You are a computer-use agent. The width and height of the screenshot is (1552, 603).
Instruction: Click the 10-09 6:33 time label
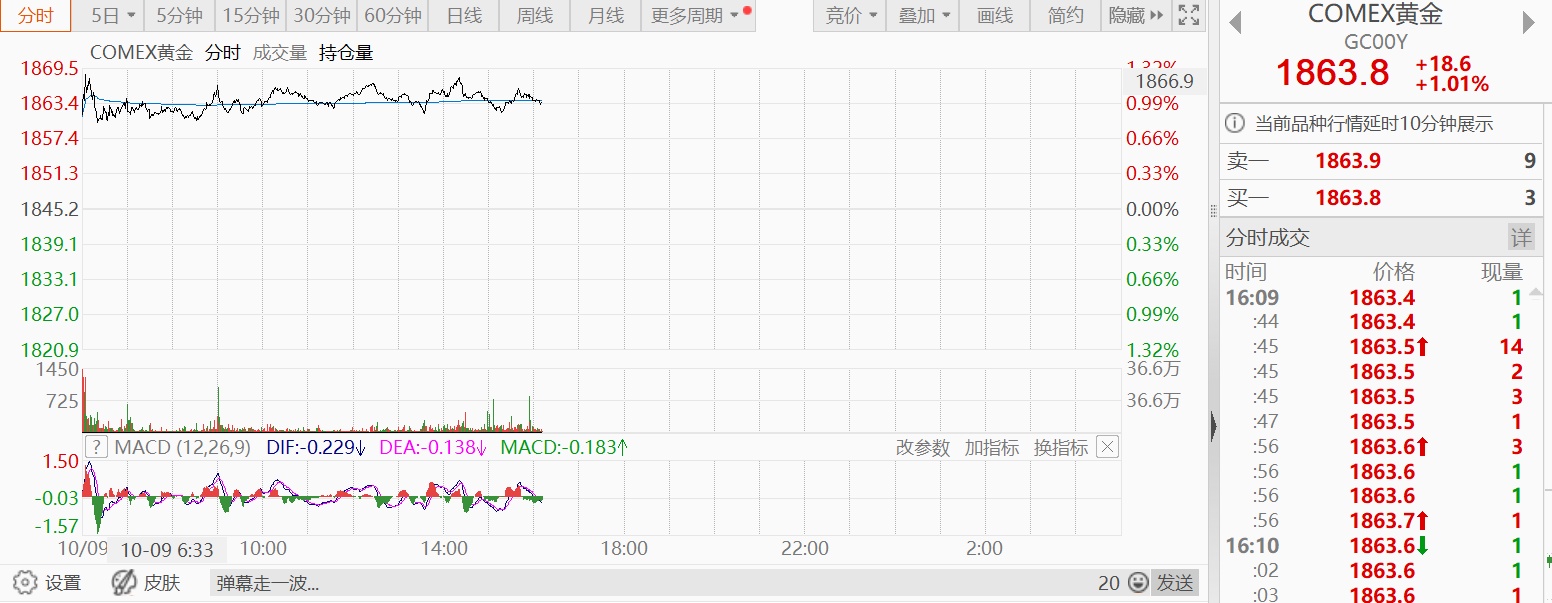[x=167, y=549]
